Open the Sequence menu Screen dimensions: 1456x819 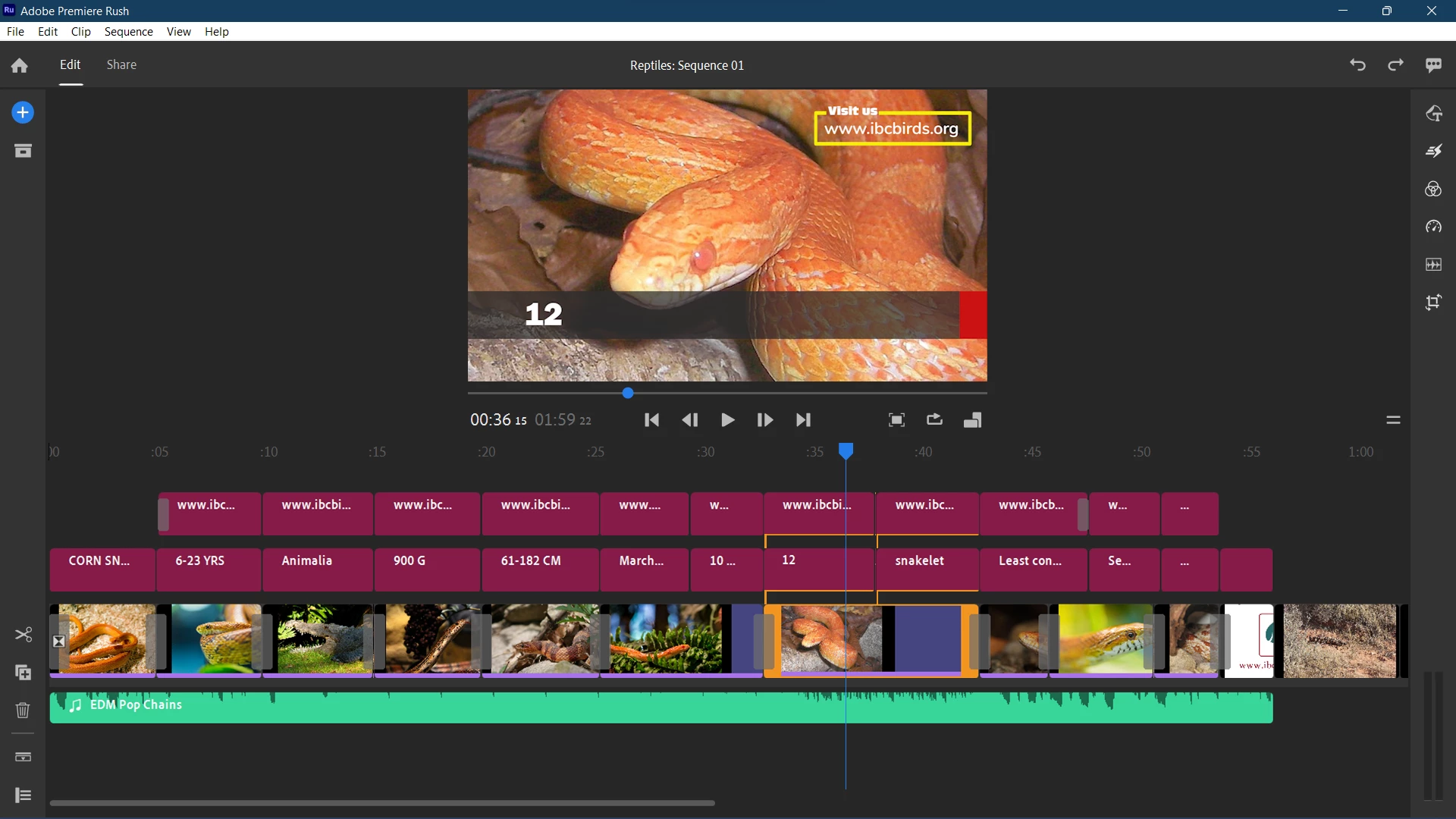coord(128,31)
